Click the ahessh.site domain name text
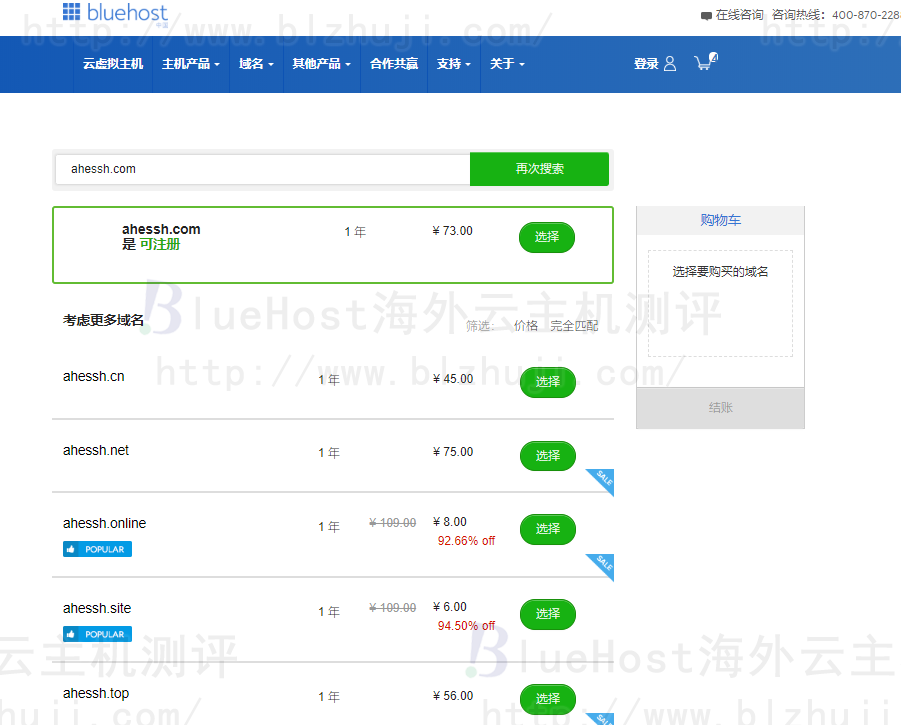The image size is (901, 725). [97, 608]
